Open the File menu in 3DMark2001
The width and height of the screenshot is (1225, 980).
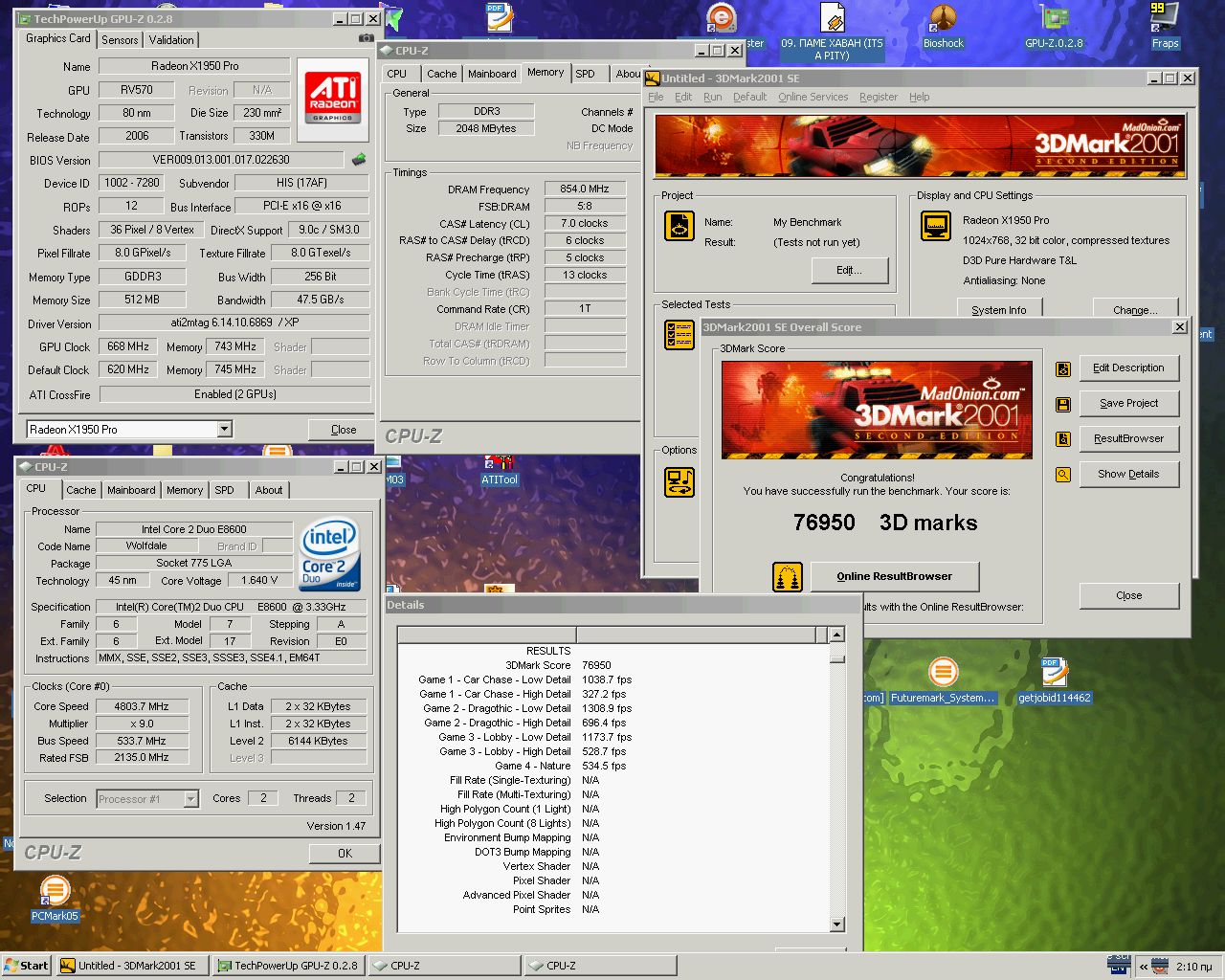[656, 97]
